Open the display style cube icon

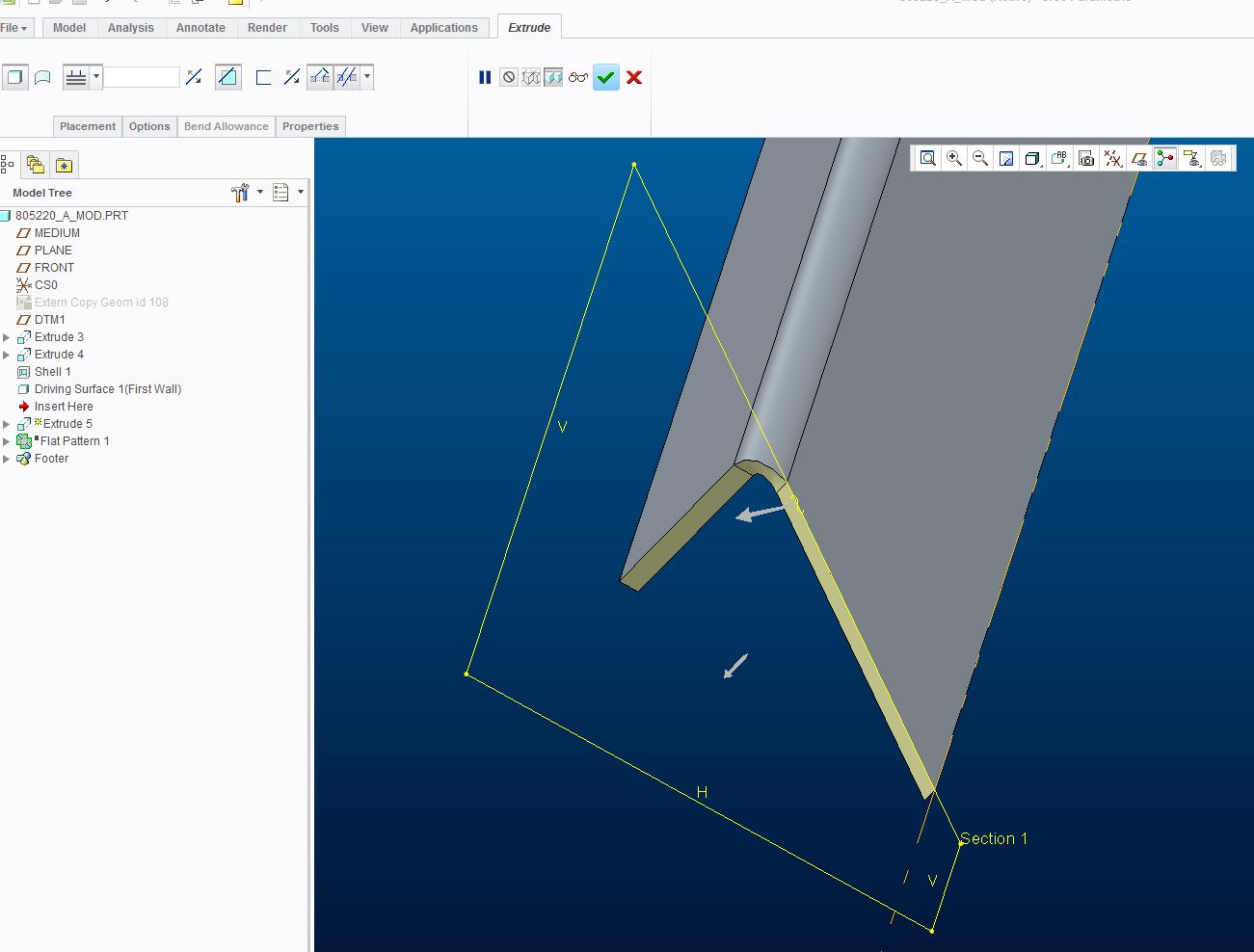click(x=1032, y=158)
